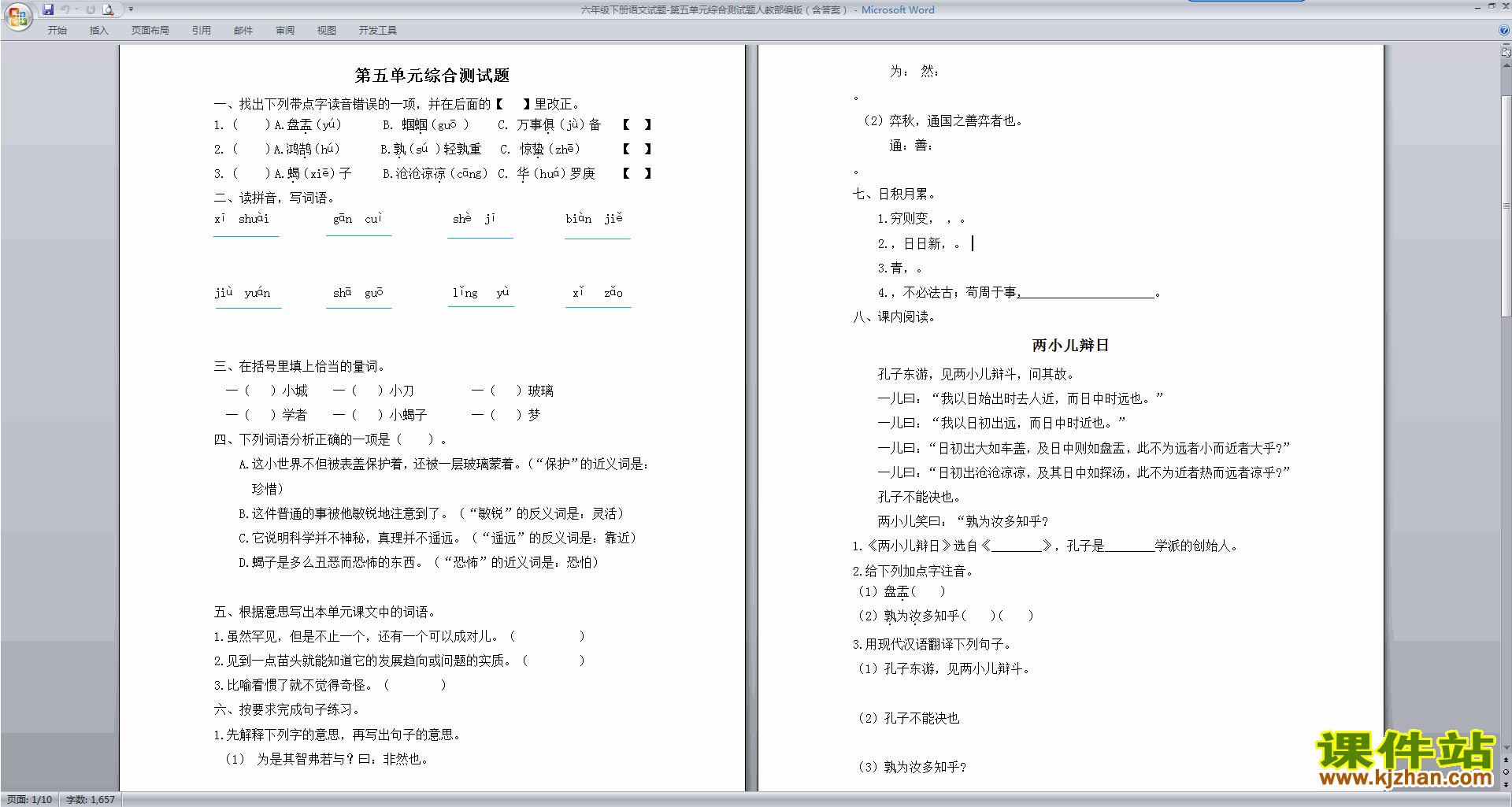Open Word Help with the question mark icon

[x=1504, y=30]
